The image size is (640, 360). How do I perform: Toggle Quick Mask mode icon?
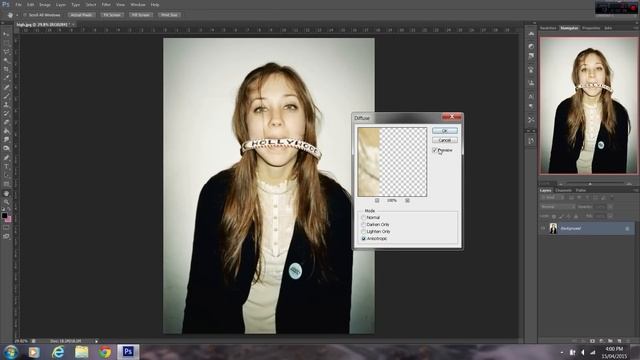(6, 228)
